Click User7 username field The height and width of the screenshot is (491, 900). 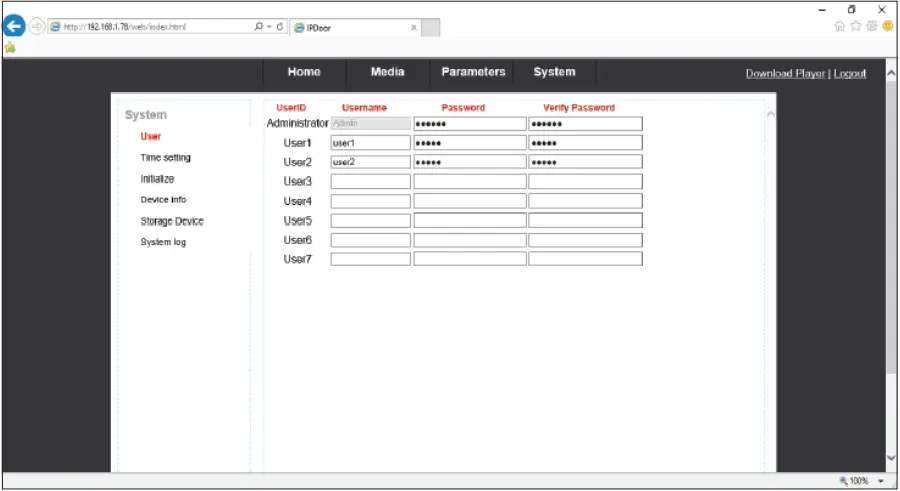tap(371, 259)
